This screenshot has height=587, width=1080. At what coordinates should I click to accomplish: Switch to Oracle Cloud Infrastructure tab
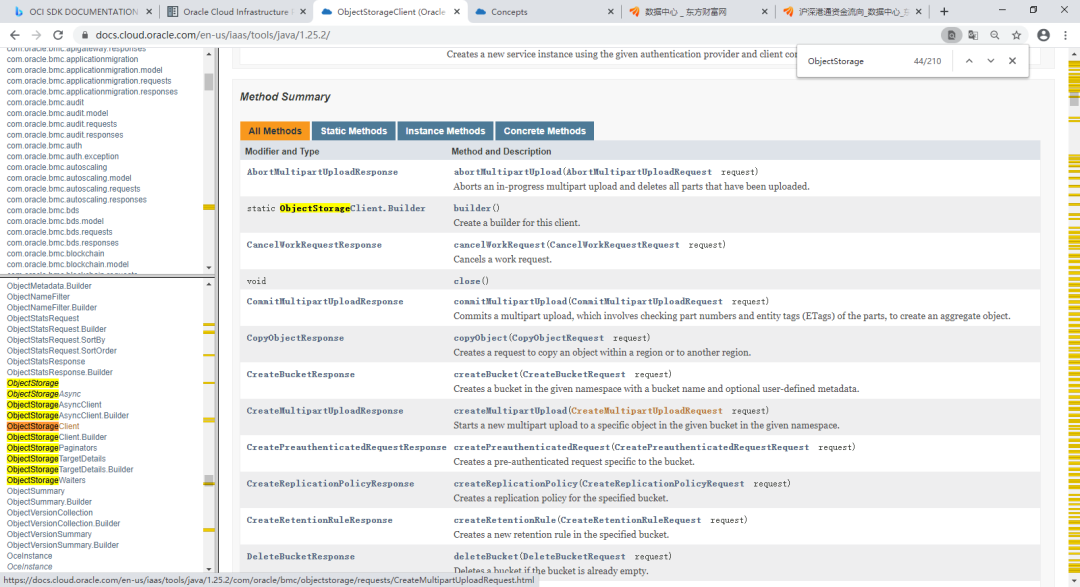pos(234,12)
